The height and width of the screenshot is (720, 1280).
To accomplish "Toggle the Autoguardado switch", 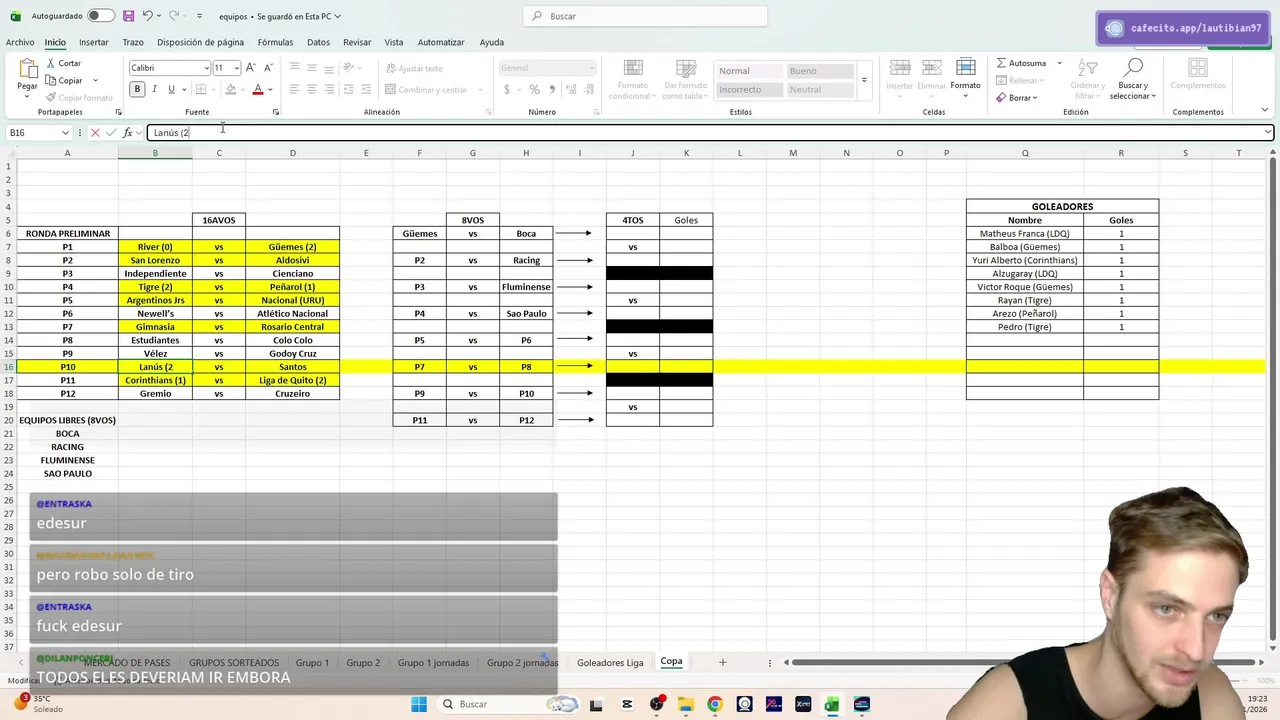I will click(x=101, y=16).
